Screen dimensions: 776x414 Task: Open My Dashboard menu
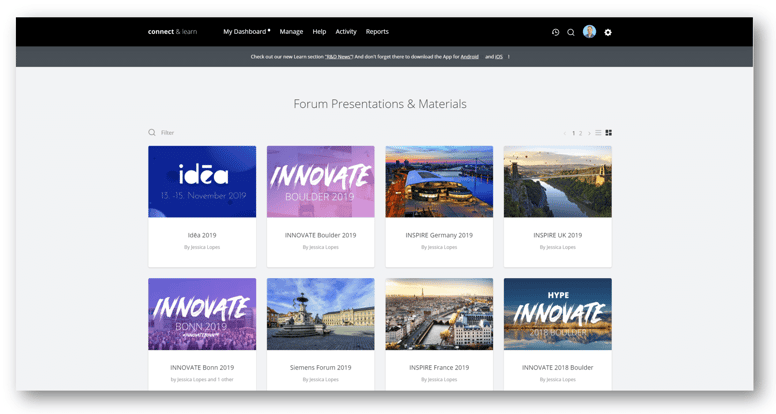246,32
